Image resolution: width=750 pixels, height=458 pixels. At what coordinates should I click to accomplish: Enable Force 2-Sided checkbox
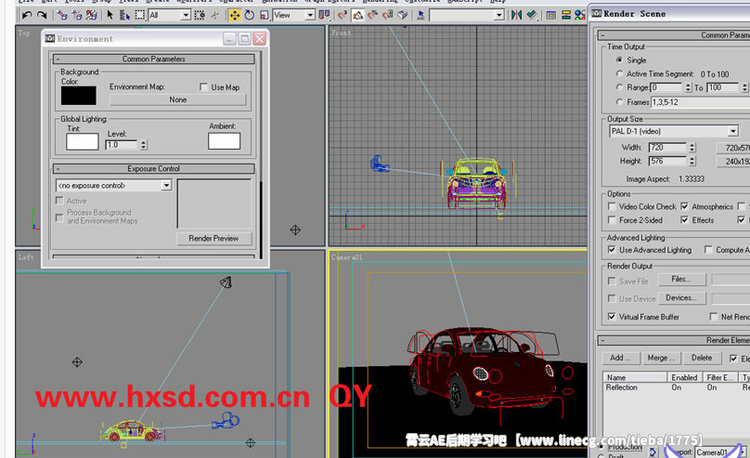(611, 220)
